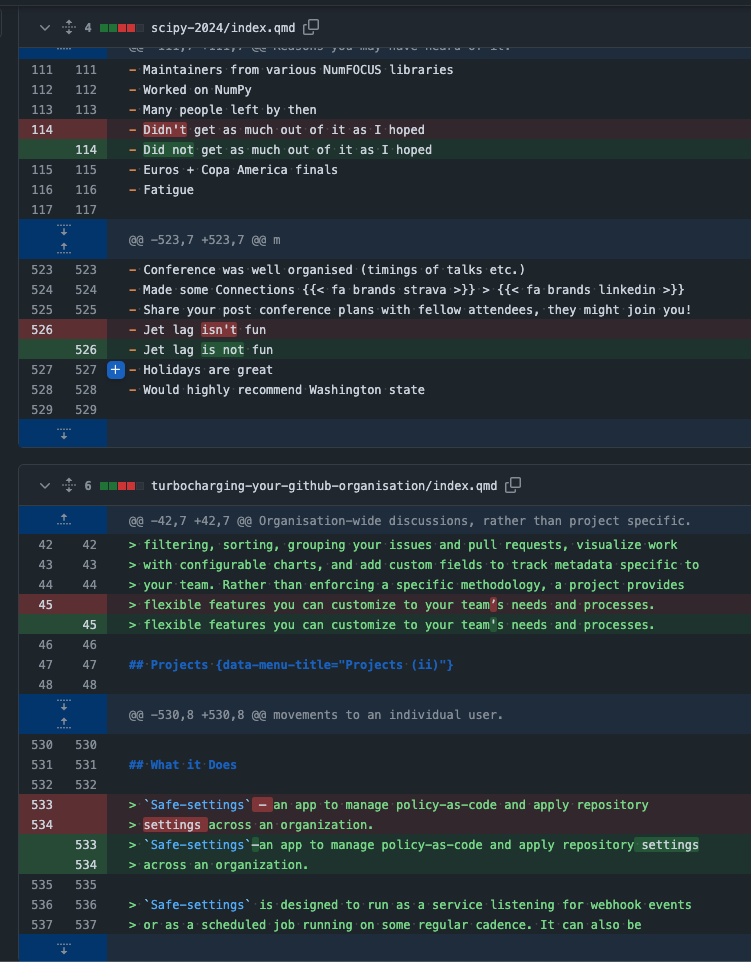This screenshot has width=751, height=962.
Task: Expand up beside the -523,7 hunk header
Action: click(x=64, y=248)
